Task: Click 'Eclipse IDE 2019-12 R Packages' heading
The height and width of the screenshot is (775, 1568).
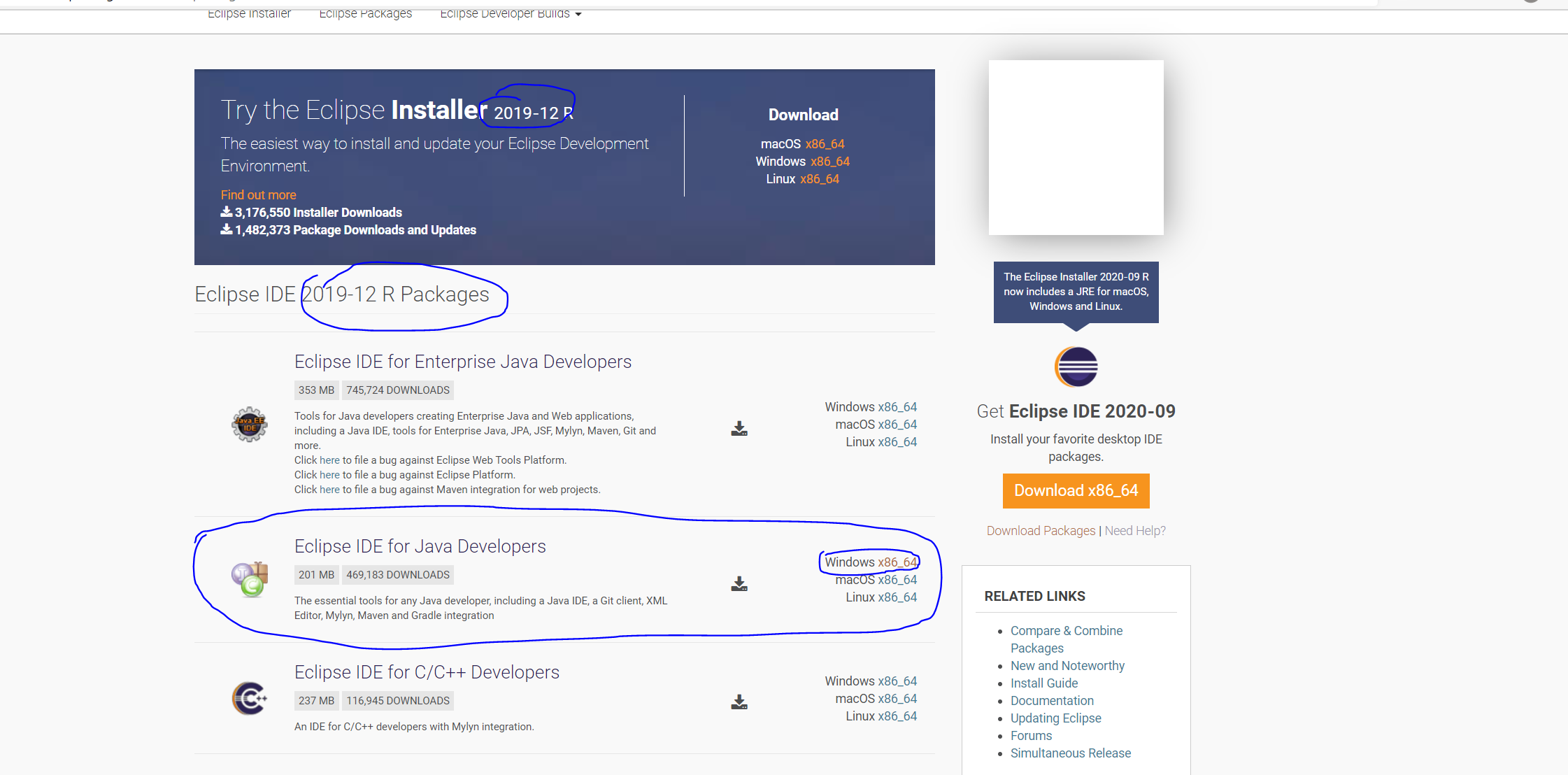Action: coord(342,294)
